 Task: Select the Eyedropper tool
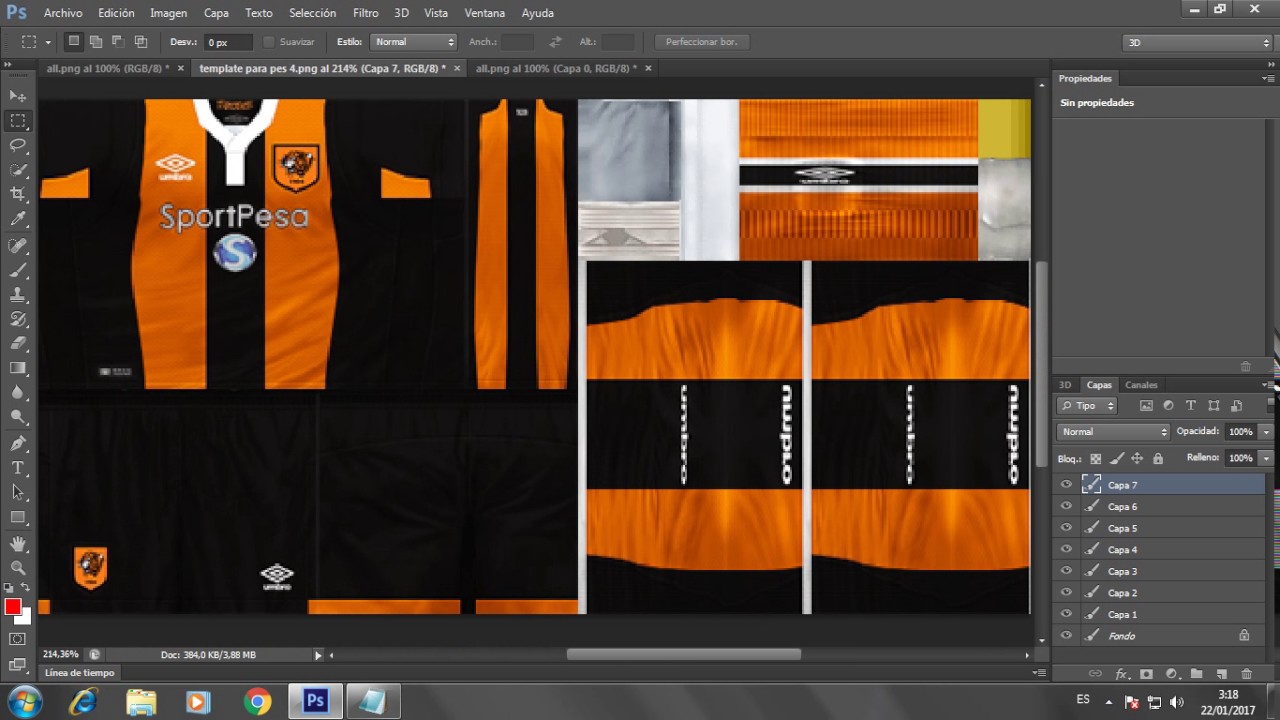(x=18, y=219)
